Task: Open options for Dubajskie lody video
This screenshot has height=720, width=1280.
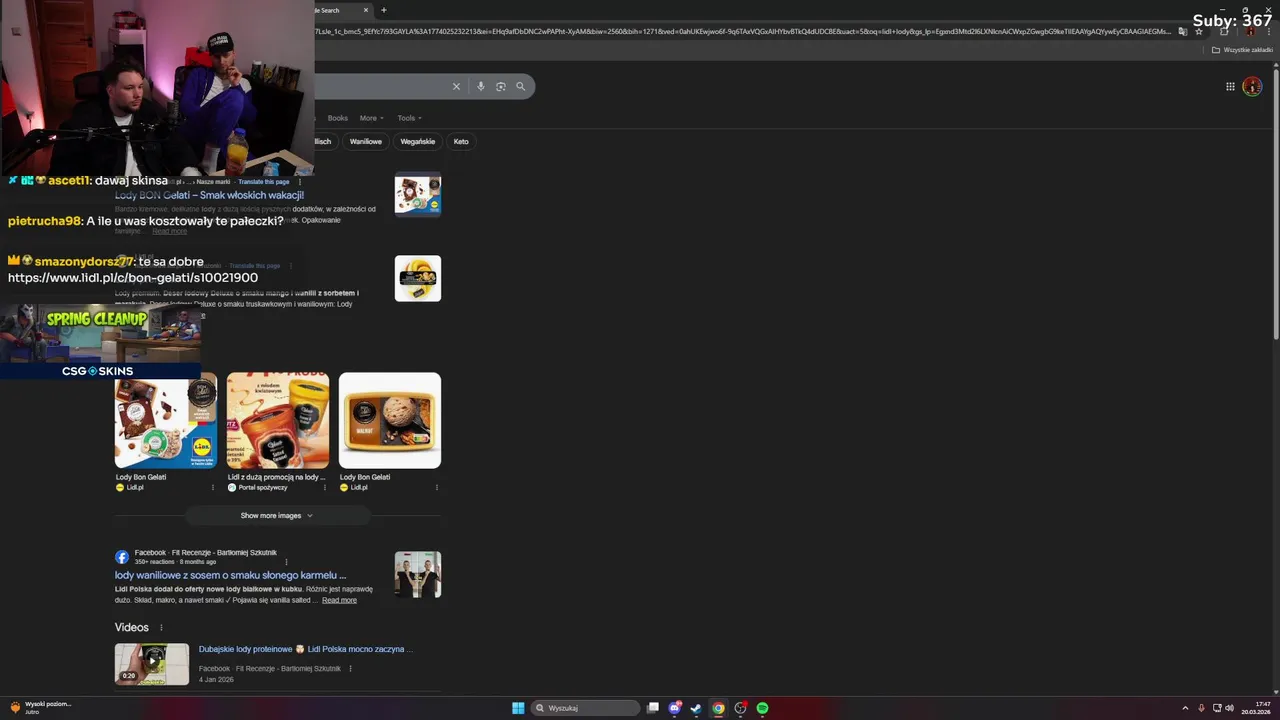Action: click(350, 668)
